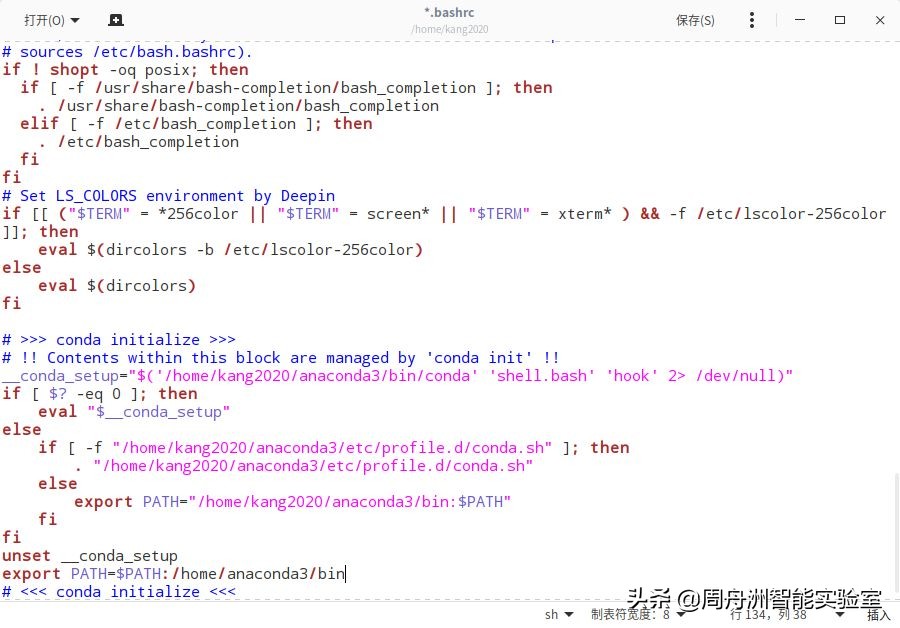Select the *.bashrc title tab
Viewport: 900px width, 628px height.
click(449, 12)
